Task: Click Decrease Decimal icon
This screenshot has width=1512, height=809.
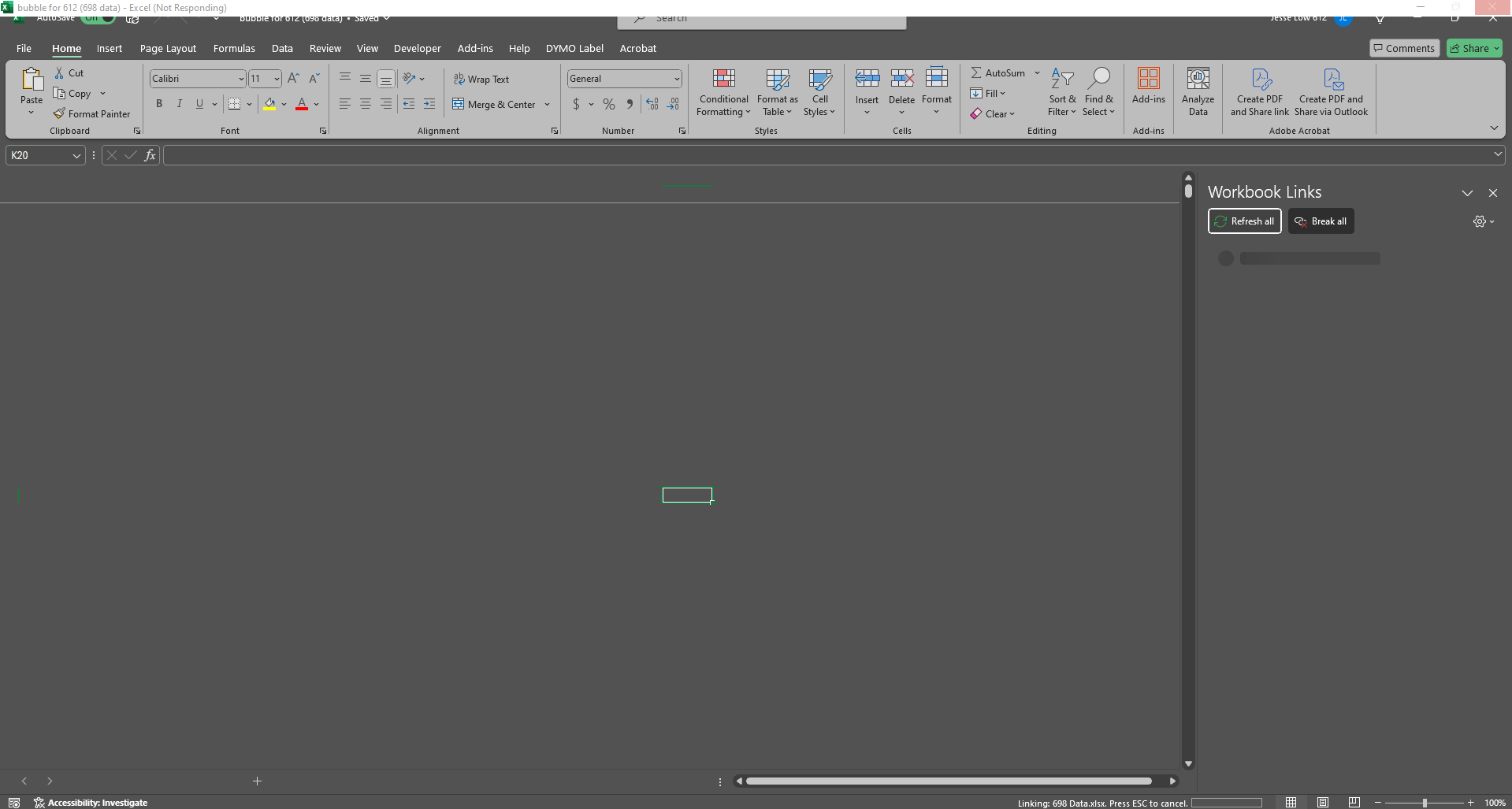Action: [673, 104]
